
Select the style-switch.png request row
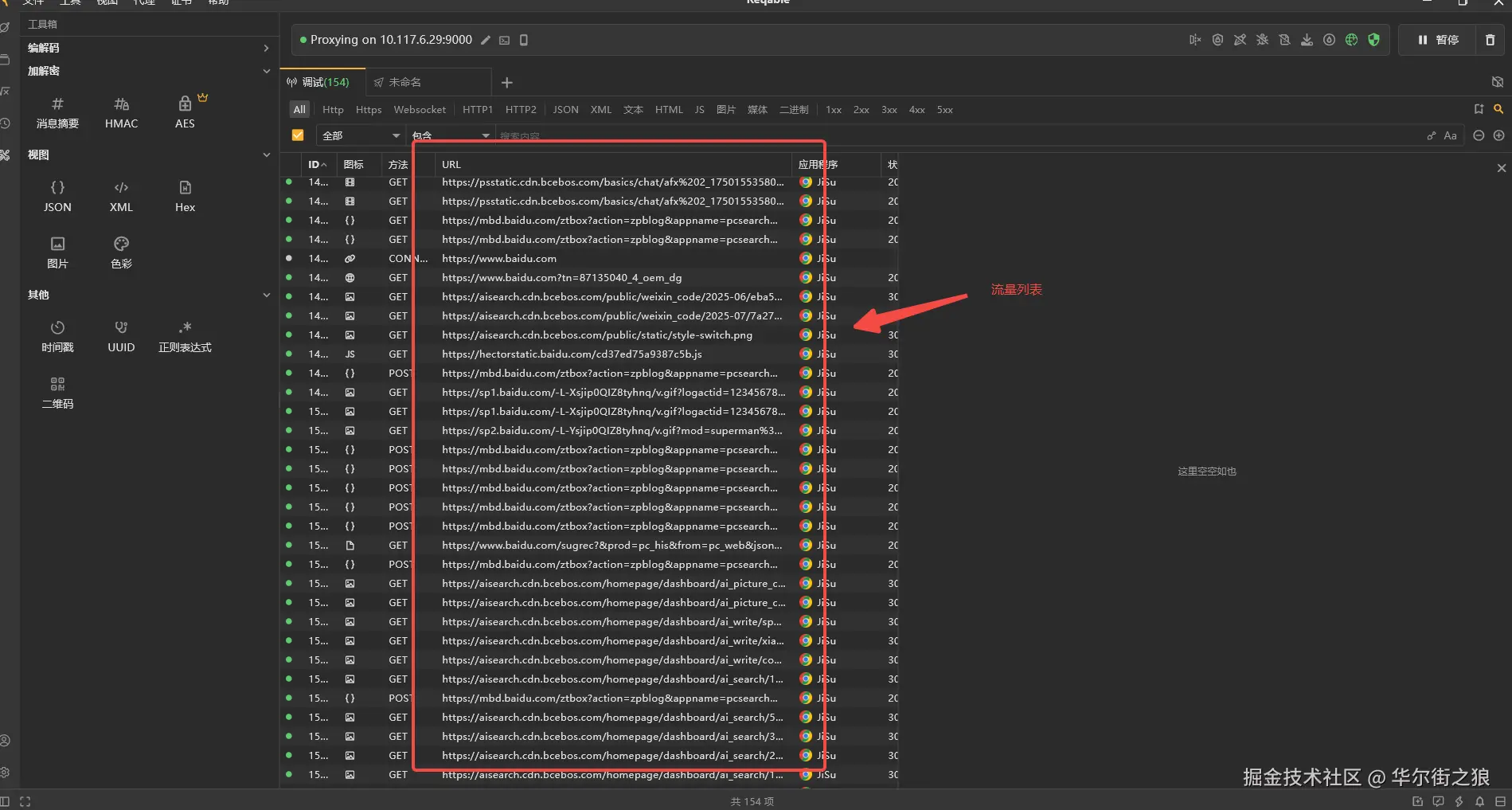[589, 335]
